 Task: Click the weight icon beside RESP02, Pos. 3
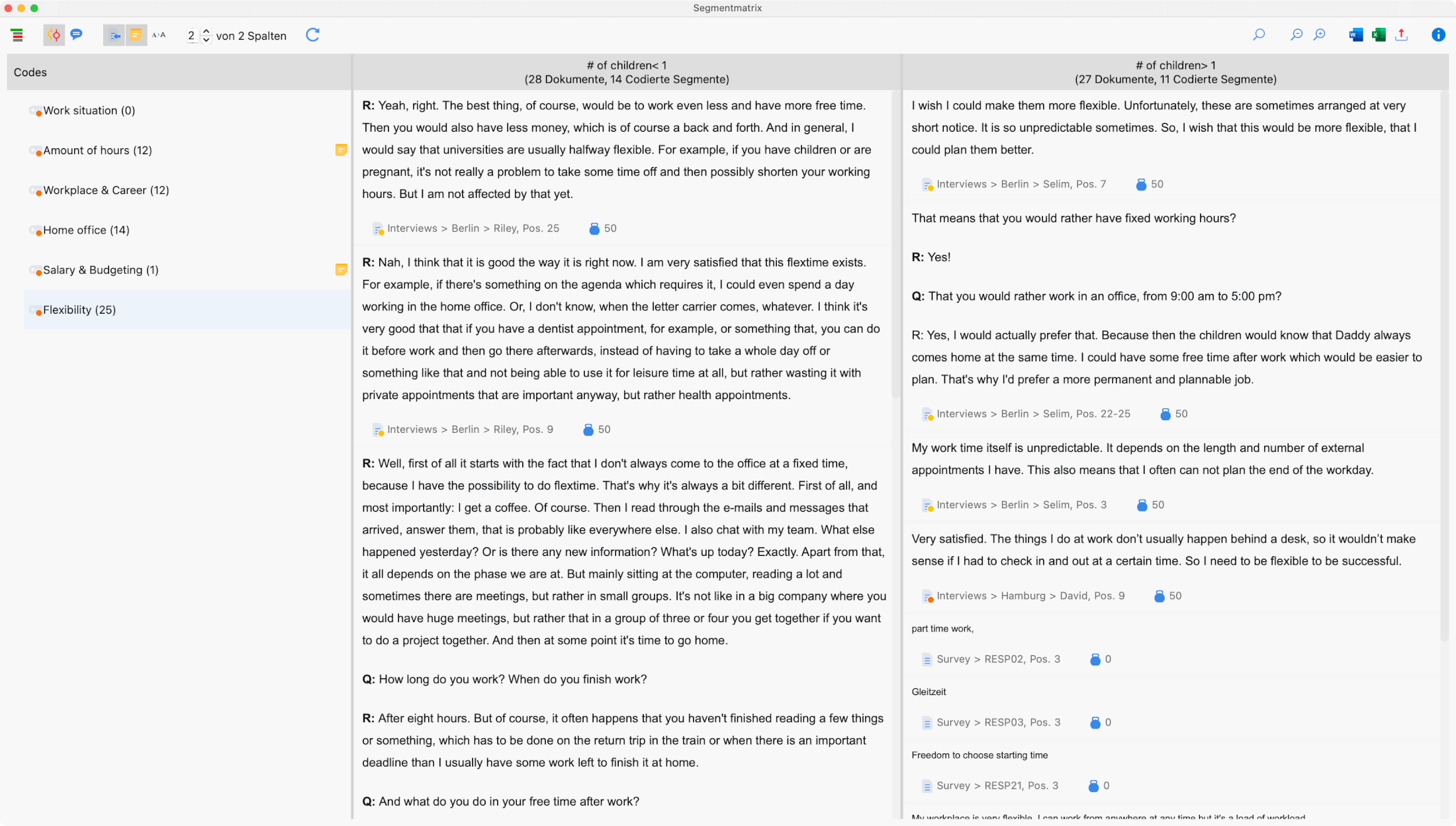(1095, 659)
